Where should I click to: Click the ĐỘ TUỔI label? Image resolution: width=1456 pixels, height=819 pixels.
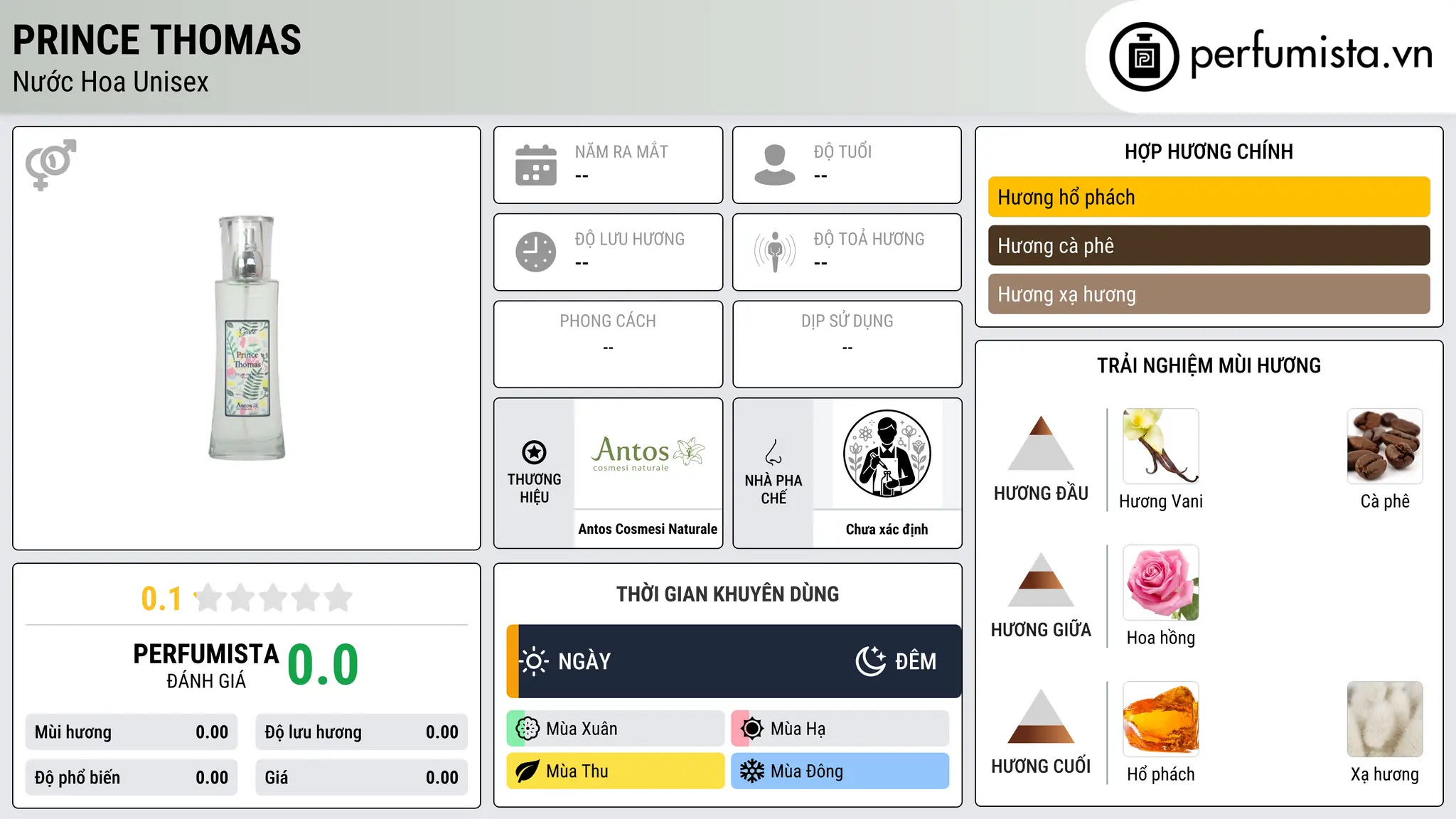pyautogui.click(x=842, y=151)
